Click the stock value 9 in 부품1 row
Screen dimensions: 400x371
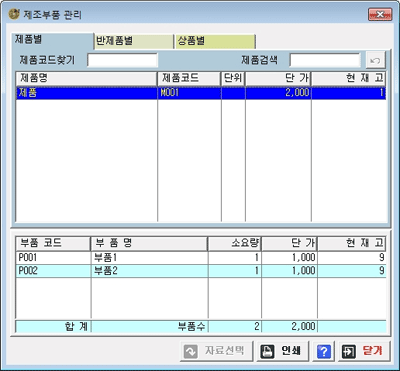point(352,258)
